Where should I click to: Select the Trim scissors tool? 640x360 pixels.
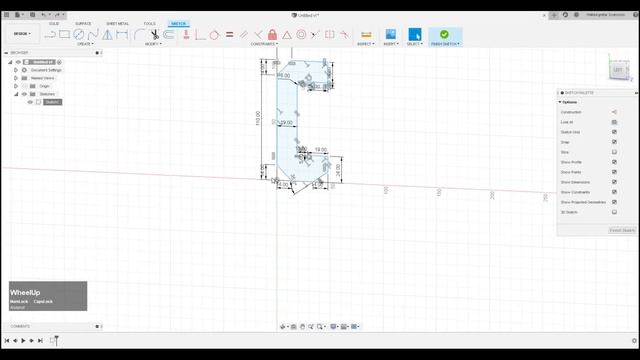pyautogui.click(x=154, y=35)
